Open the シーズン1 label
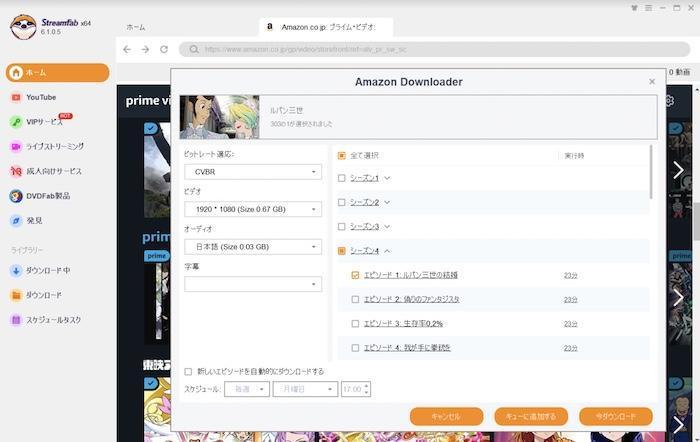700x442 pixels. 364,178
